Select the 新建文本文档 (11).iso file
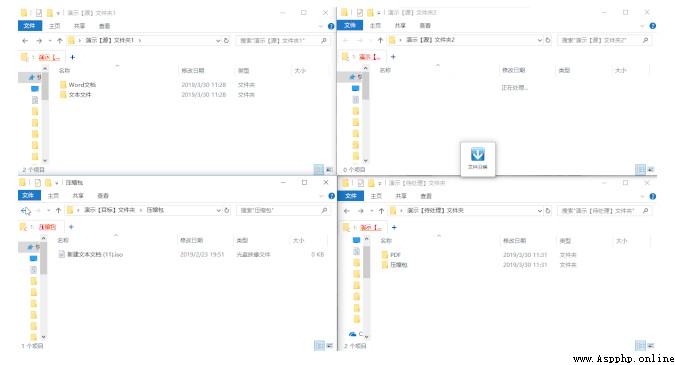This screenshot has height=365, width=675. point(91,254)
